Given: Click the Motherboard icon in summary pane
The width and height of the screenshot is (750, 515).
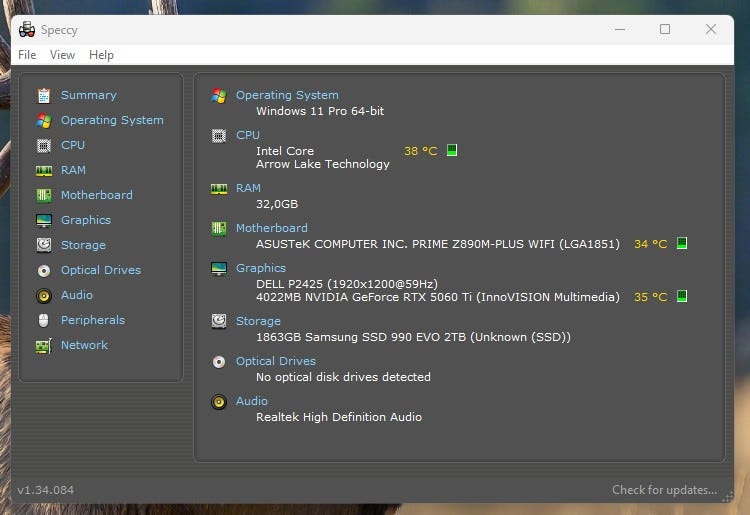Looking at the screenshot, I should click(219, 229).
